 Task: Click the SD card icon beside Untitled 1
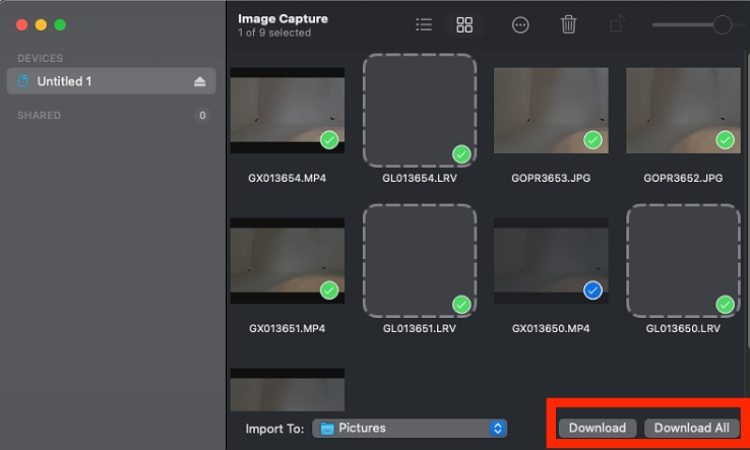(x=23, y=81)
